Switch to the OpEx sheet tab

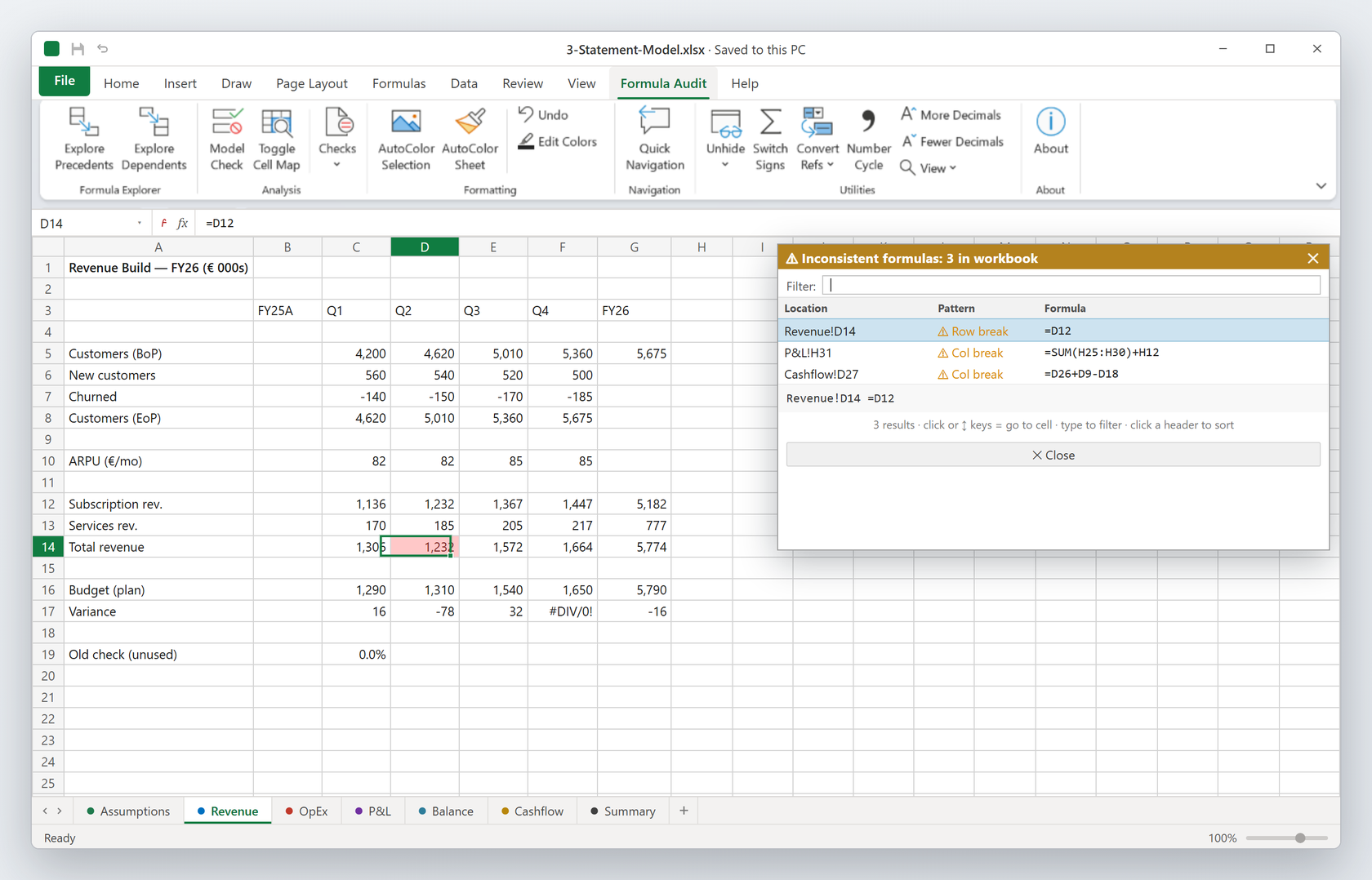[307, 811]
